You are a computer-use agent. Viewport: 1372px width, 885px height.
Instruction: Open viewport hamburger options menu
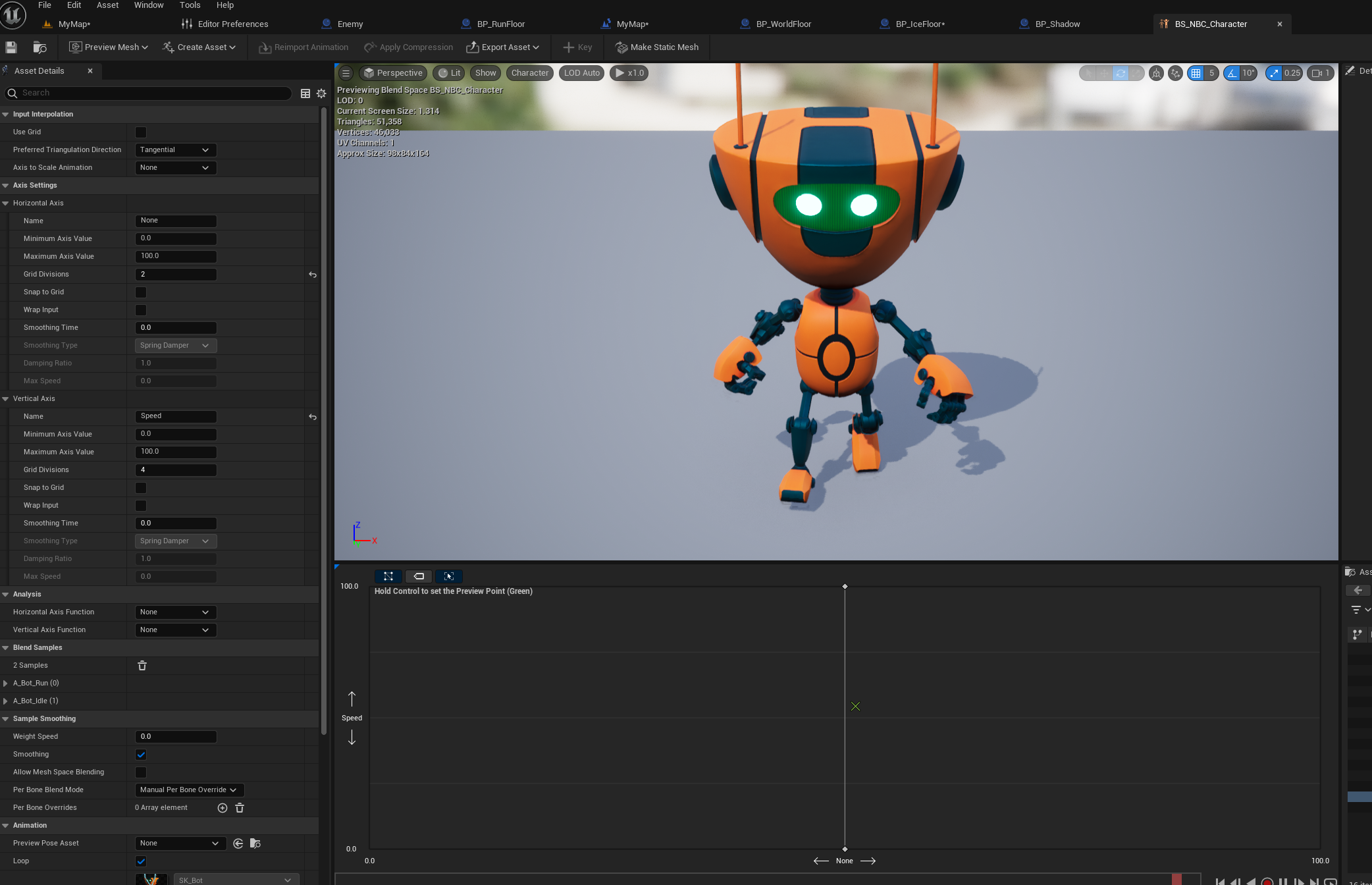(346, 73)
